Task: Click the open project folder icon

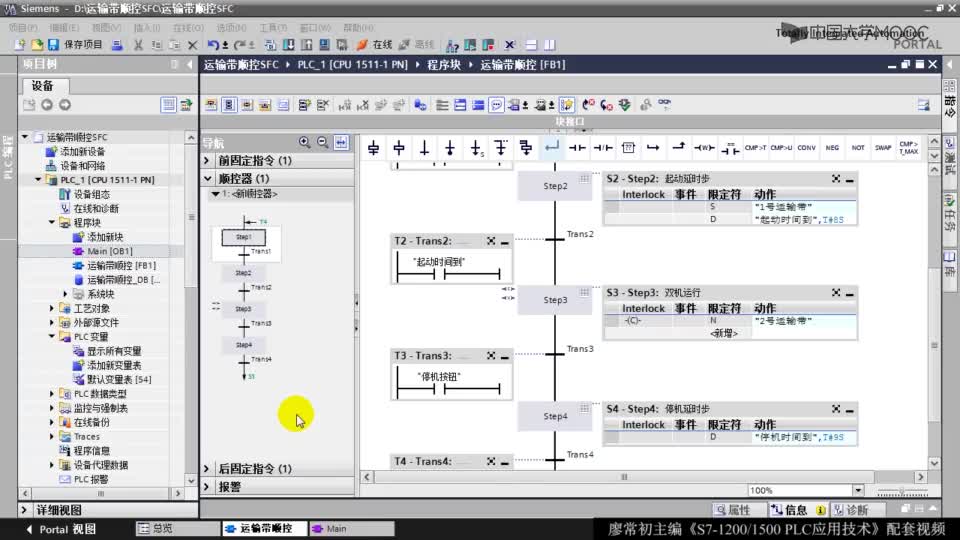Action: point(37,45)
